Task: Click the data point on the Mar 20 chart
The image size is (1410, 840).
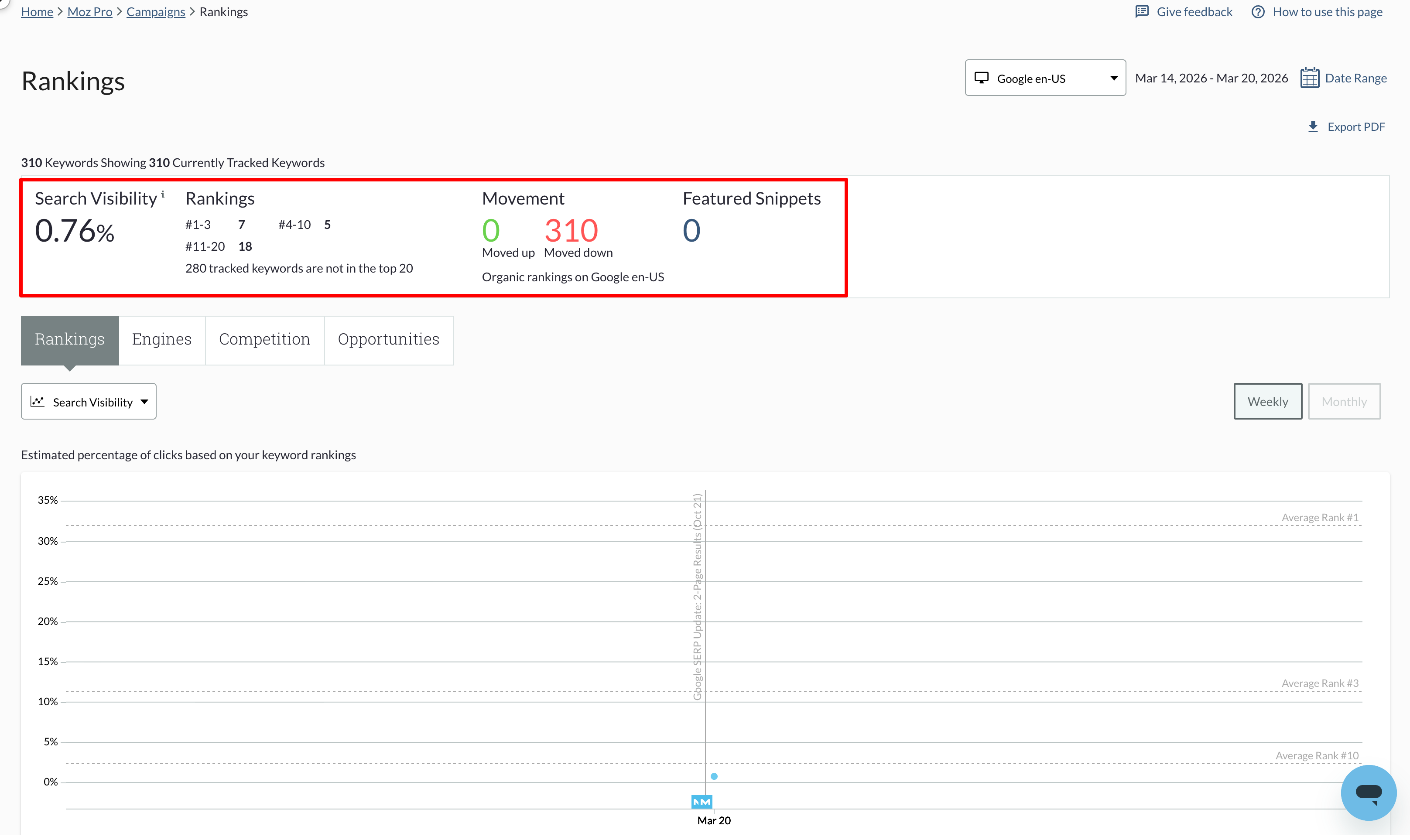Action: (714, 776)
